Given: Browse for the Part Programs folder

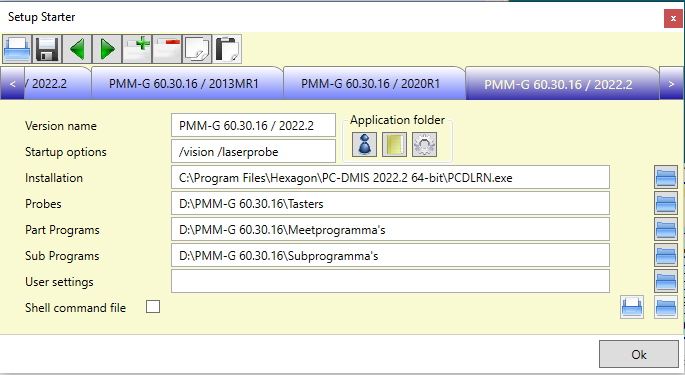Looking at the screenshot, I should (x=666, y=229).
